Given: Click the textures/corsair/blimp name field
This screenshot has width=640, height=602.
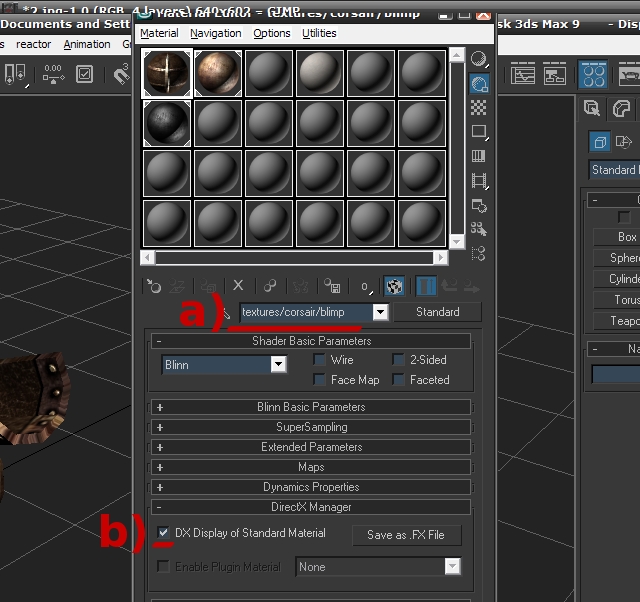Looking at the screenshot, I should (306, 312).
